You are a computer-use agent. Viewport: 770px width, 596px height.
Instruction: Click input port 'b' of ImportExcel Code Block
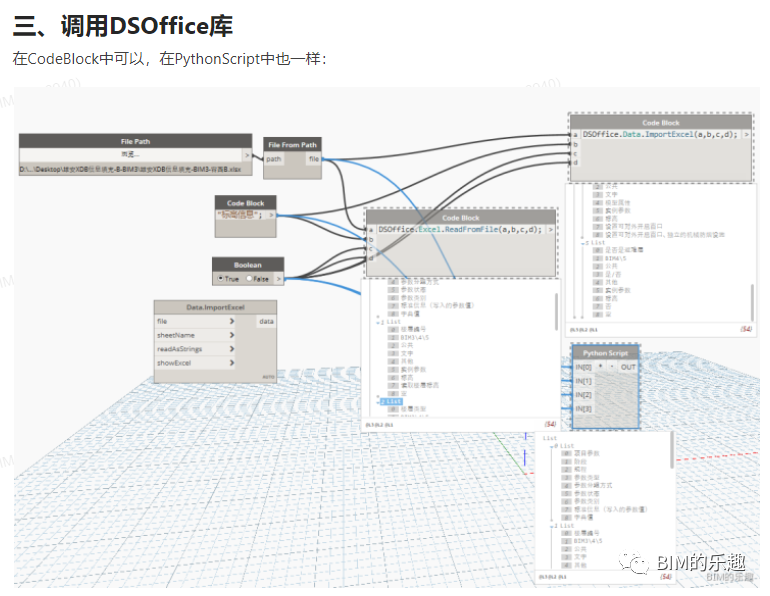tap(575, 144)
